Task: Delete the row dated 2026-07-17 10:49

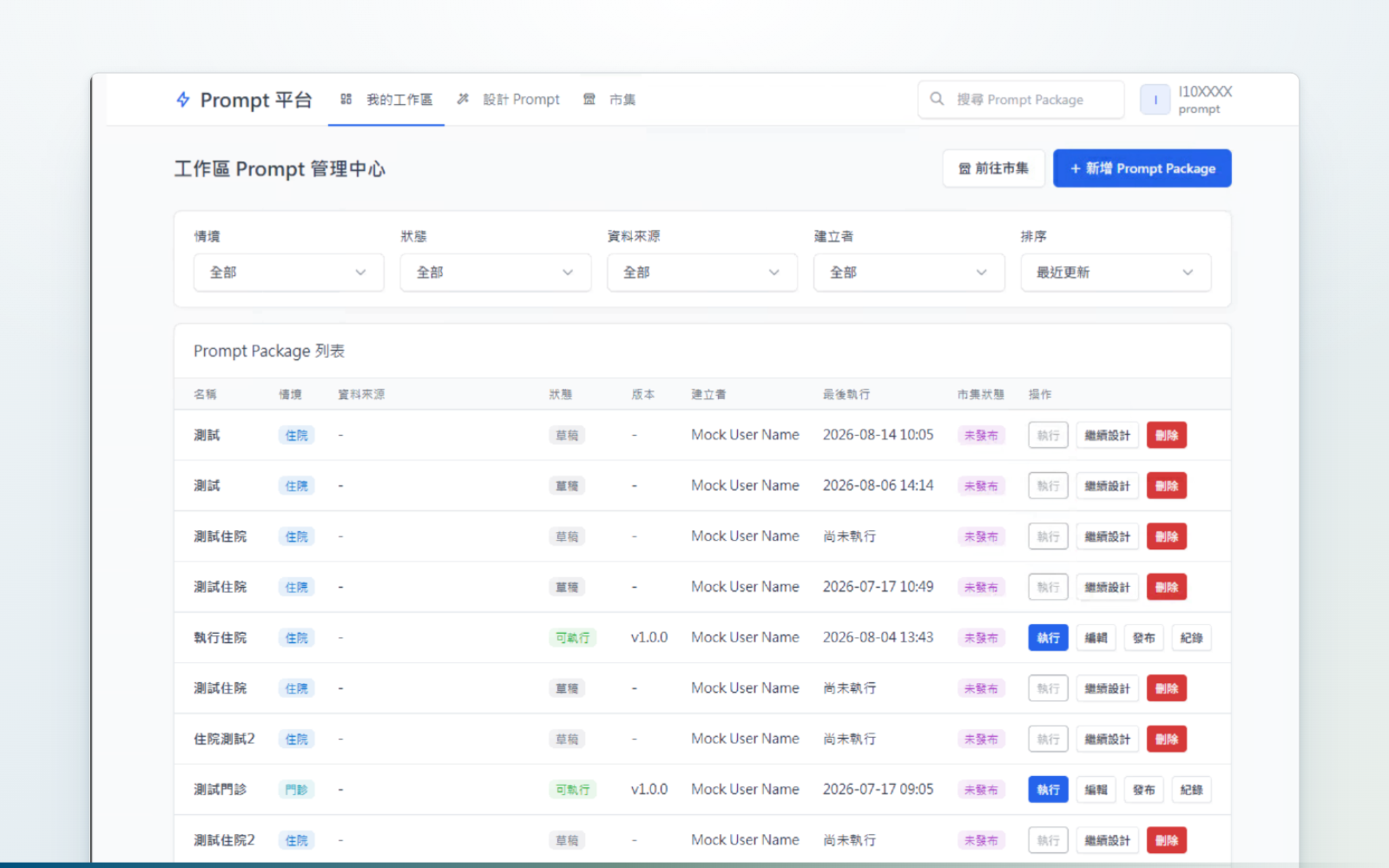Action: [1167, 587]
